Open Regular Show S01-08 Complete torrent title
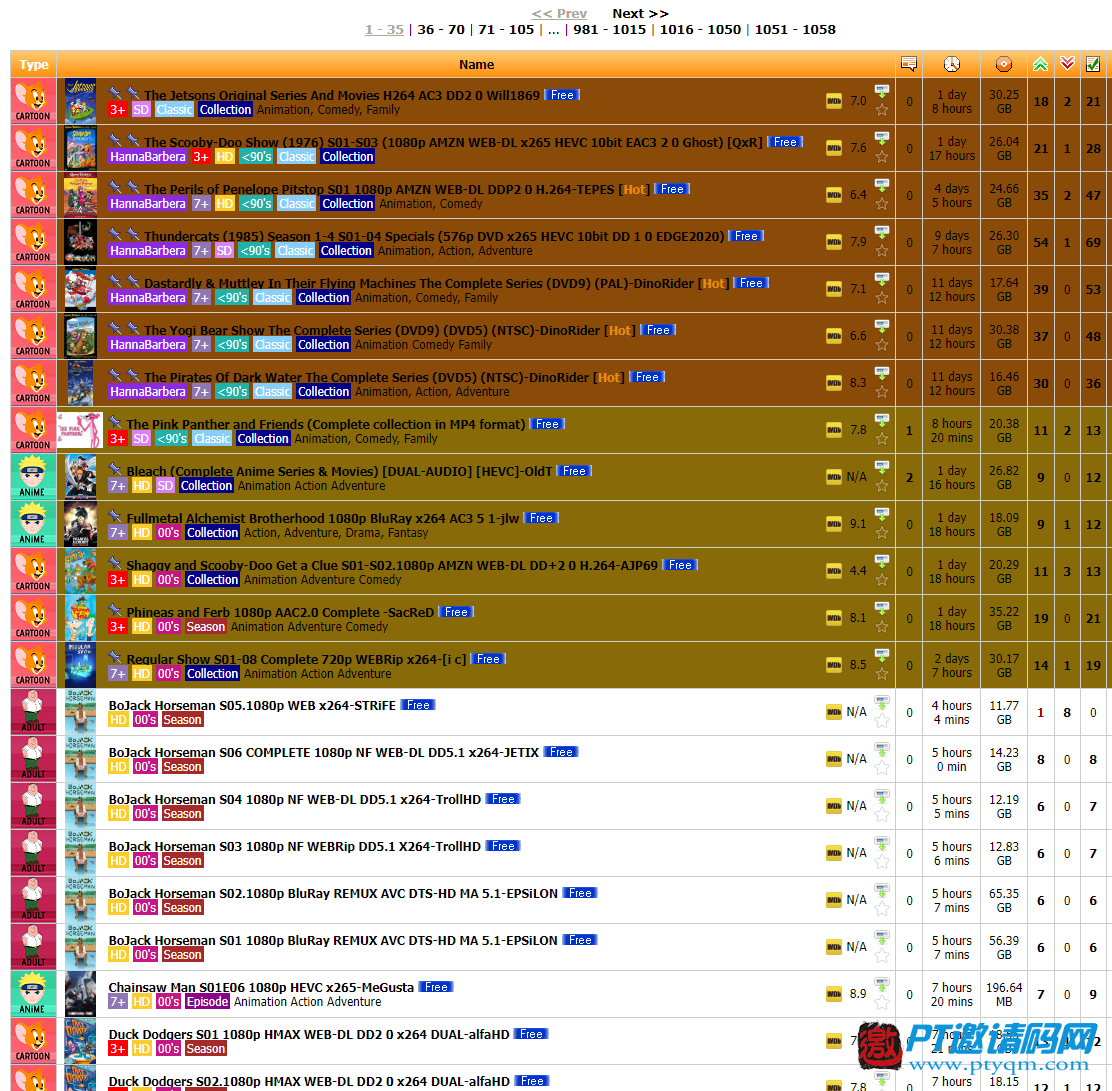1112x1091 pixels. tap(296, 659)
